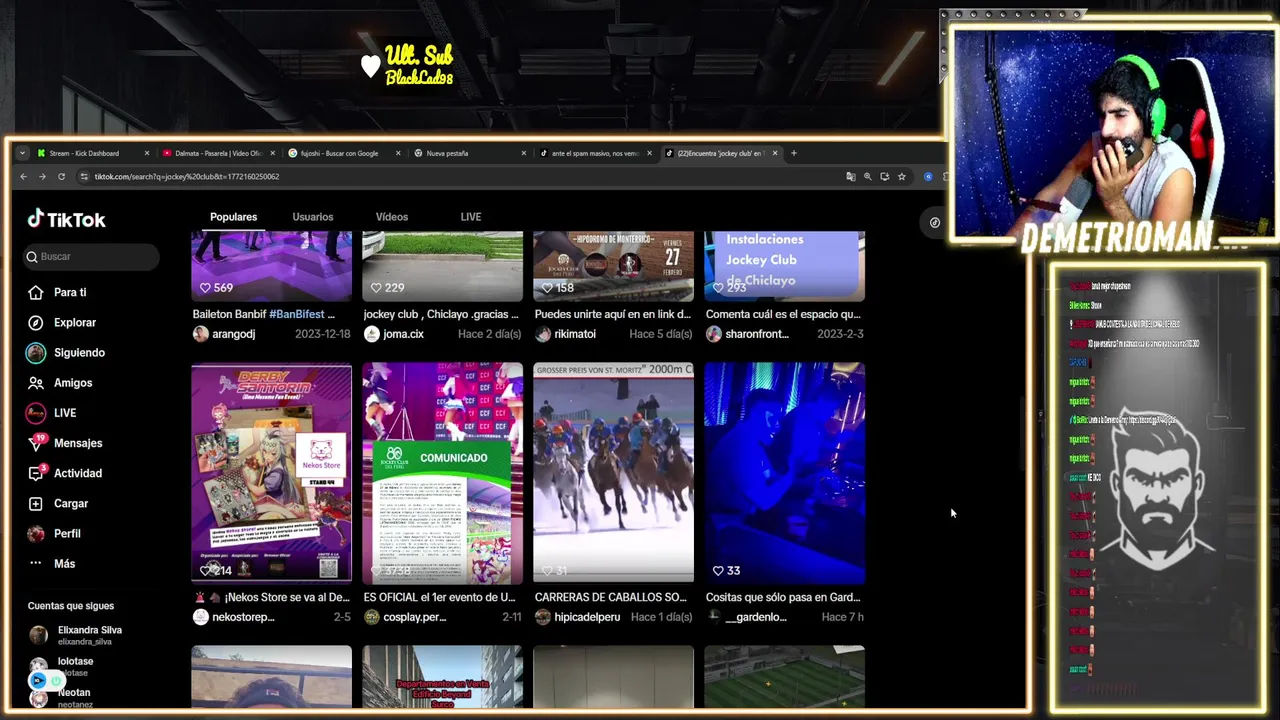Open the COMUNICADO video thumbnail
The height and width of the screenshot is (720, 1280).
click(442, 473)
